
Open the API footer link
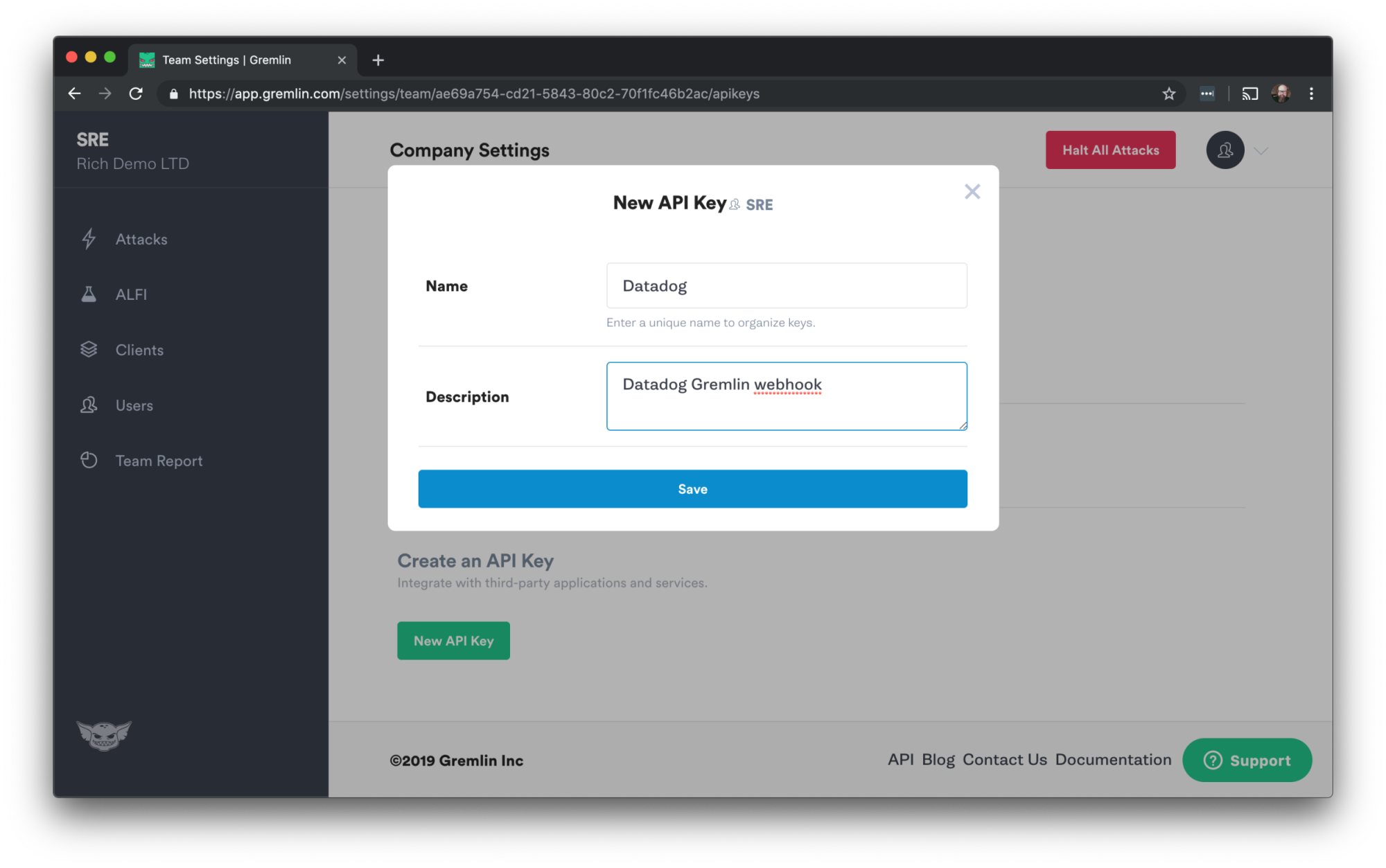pos(901,759)
